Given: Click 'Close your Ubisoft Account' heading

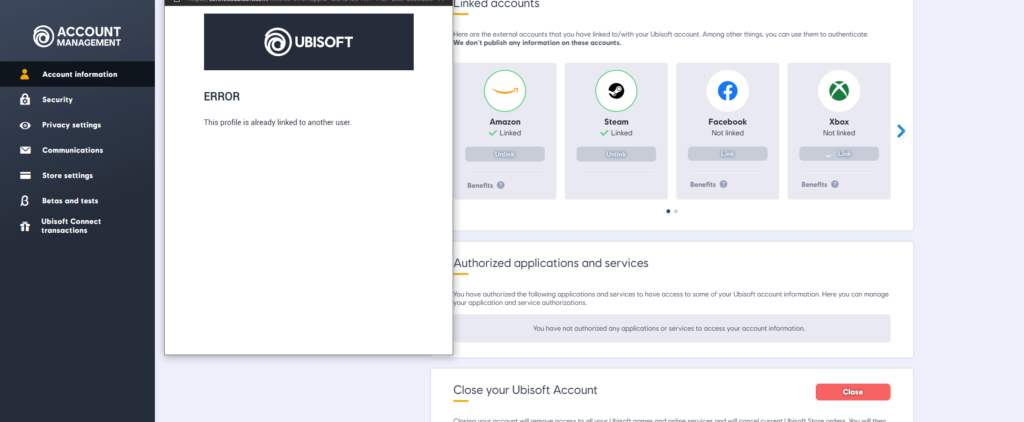Looking at the screenshot, I should [x=525, y=390].
